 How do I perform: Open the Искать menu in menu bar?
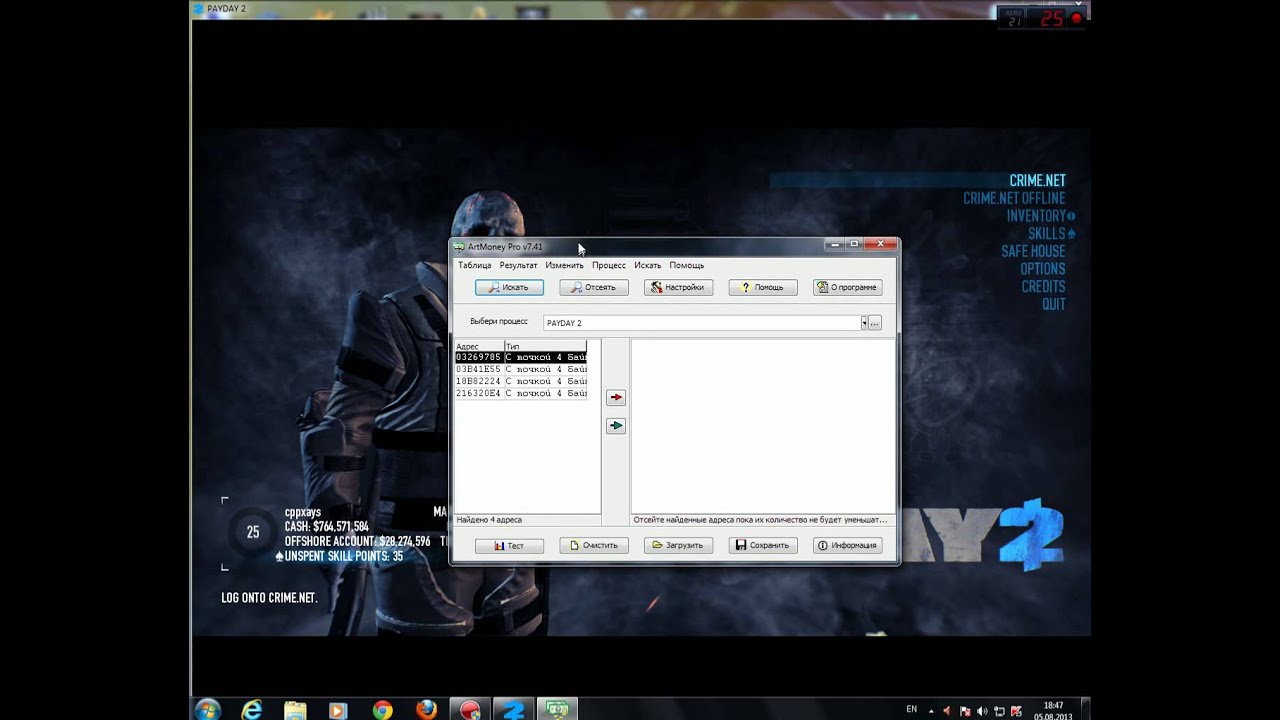click(x=647, y=265)
